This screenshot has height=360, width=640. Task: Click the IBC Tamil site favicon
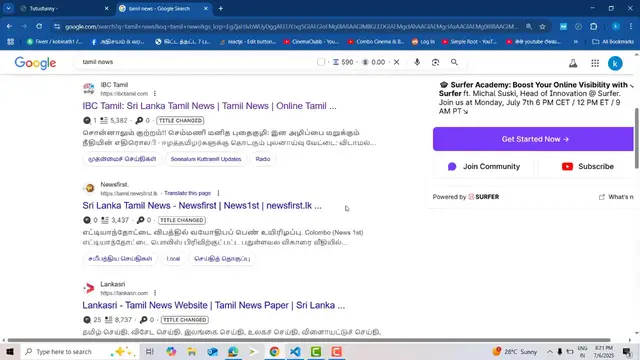point(89,89)
